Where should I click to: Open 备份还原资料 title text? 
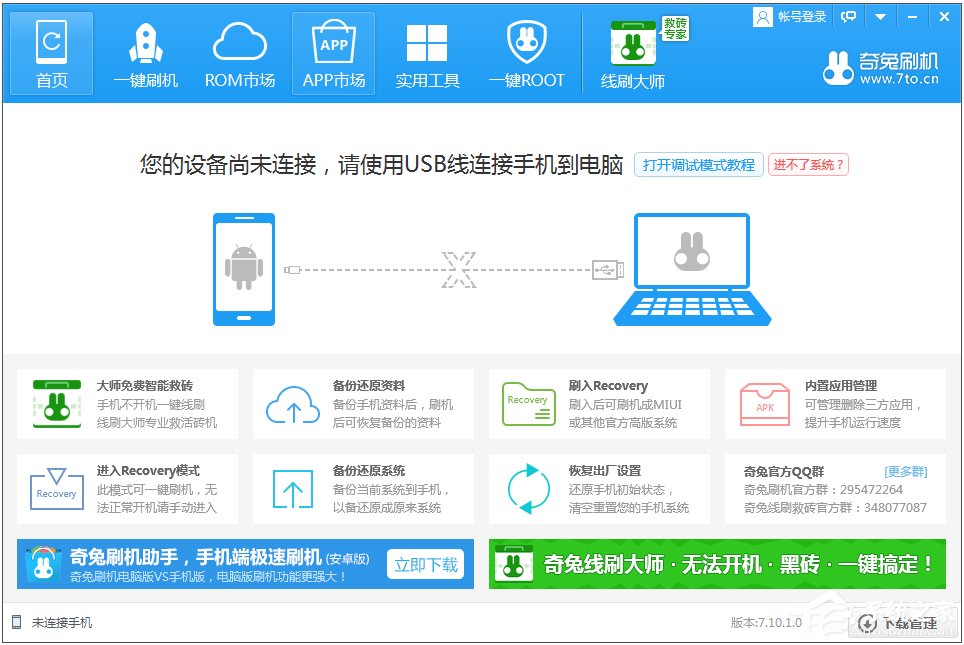[369, 386]
